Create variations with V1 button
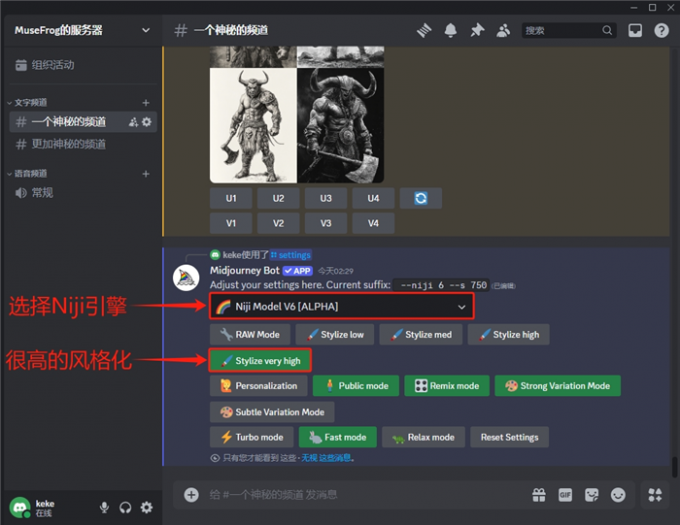The image size is (680, 525). click(x=231, y=223)
